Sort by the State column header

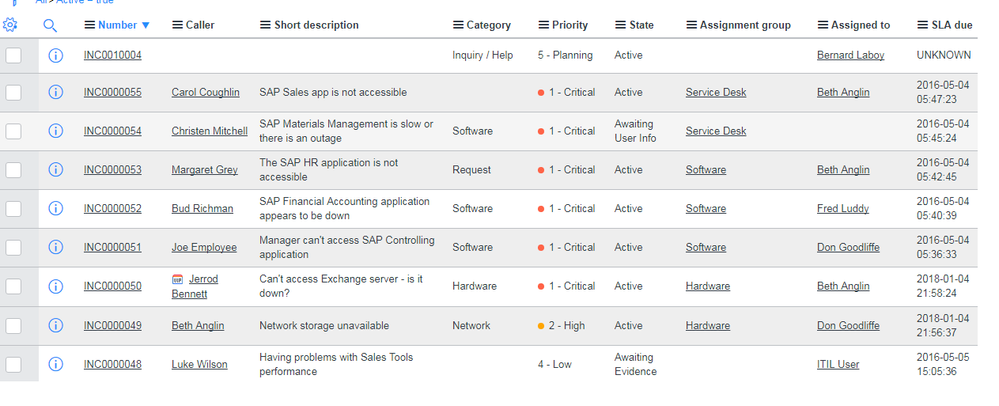(x=642, y=25)
